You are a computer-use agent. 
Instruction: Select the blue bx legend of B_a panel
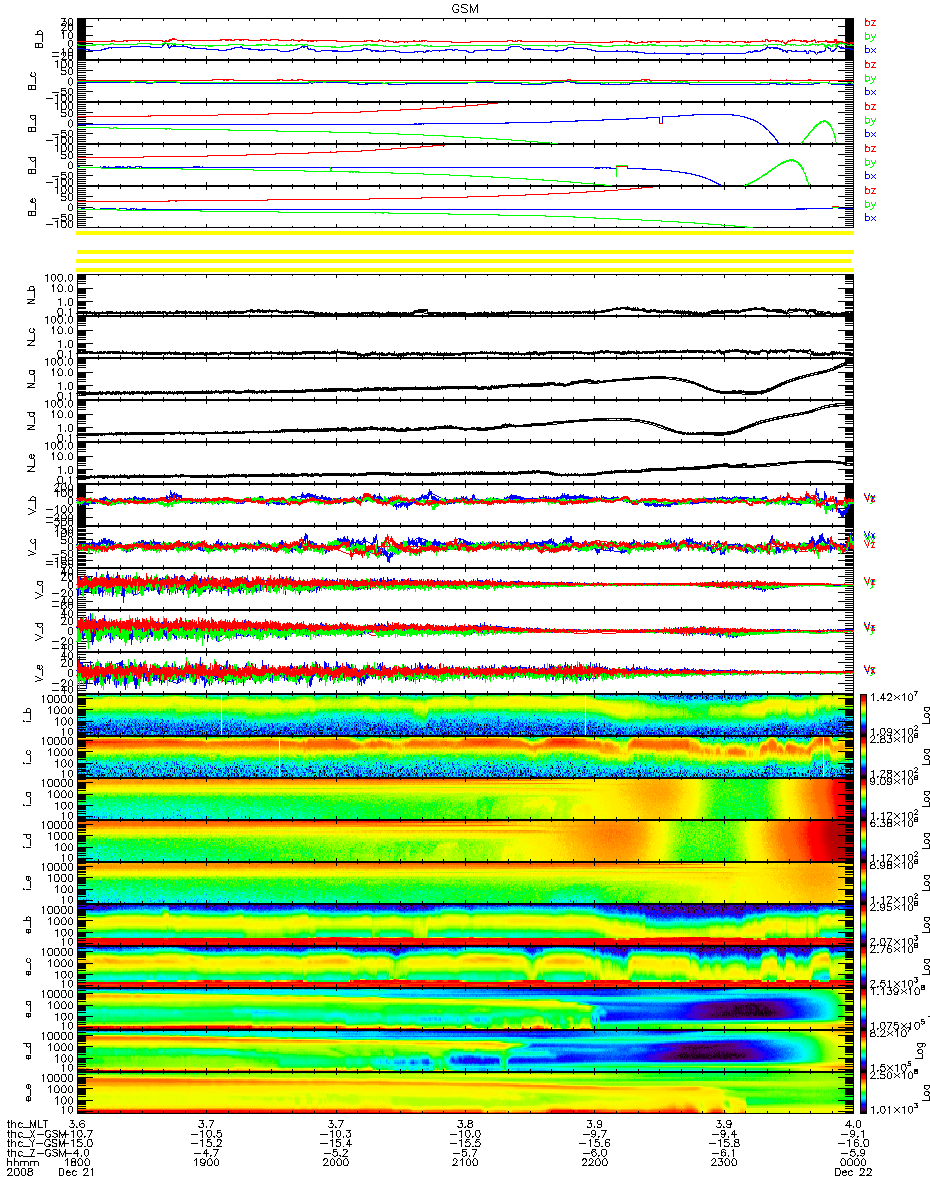coord(870,134)
